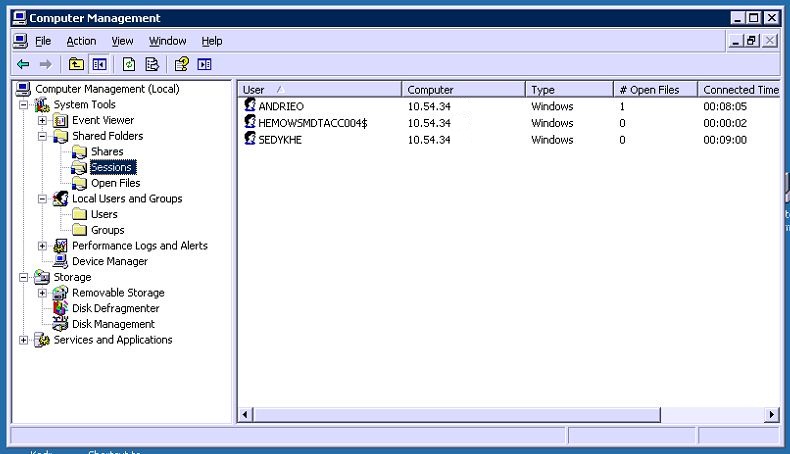
Task: Expand the Services and Applications node
Action: (24, 340)
